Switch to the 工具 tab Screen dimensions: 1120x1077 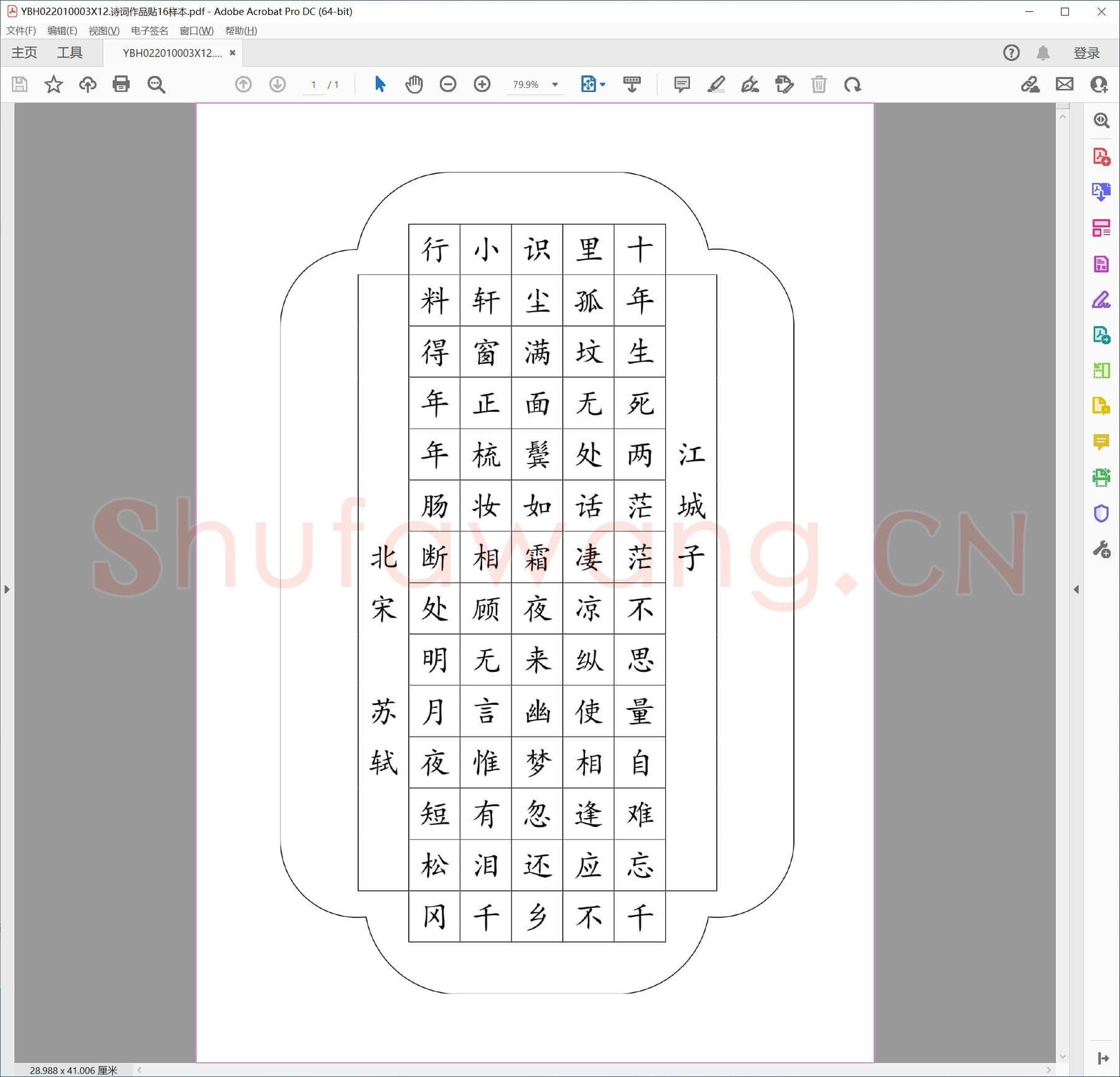(x=70, y=53)
